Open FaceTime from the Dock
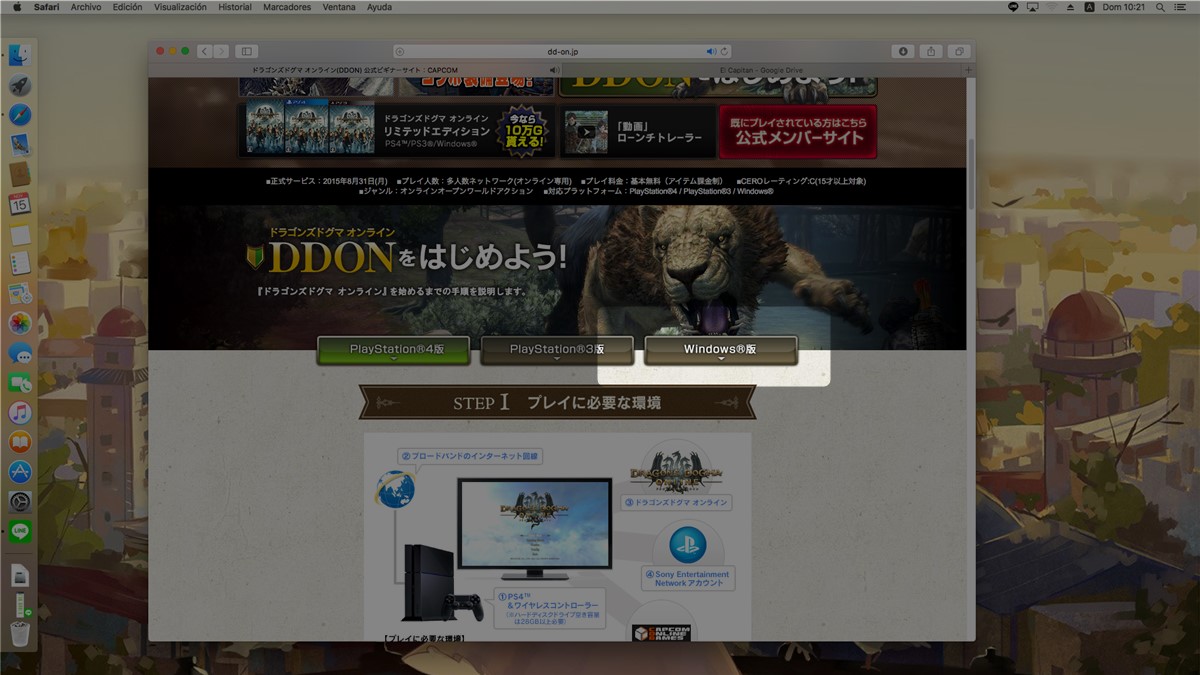This screenshot has width=1200, height=675. coord(20,383)
